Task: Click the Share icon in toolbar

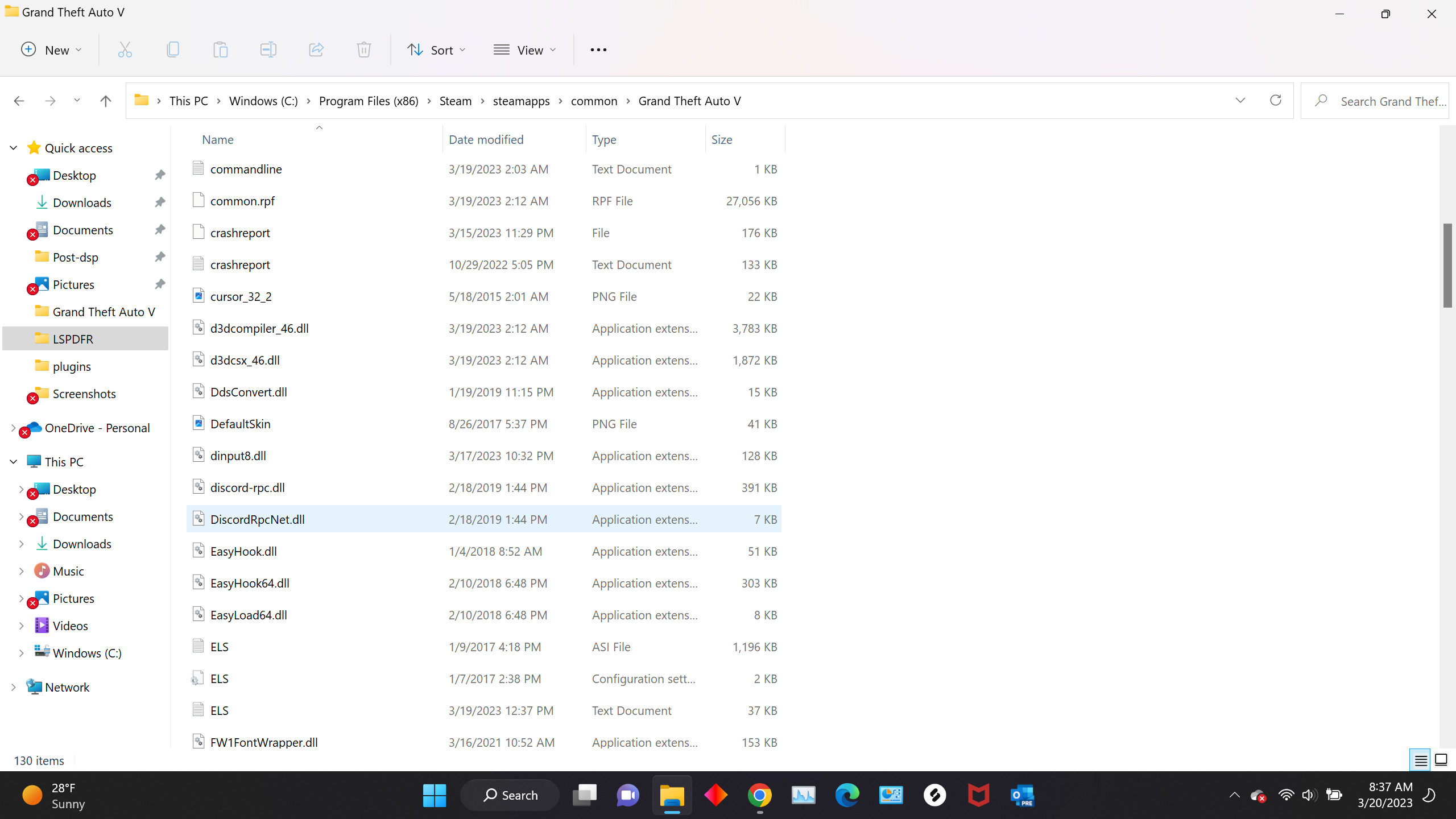Action: tap(316, 50)
